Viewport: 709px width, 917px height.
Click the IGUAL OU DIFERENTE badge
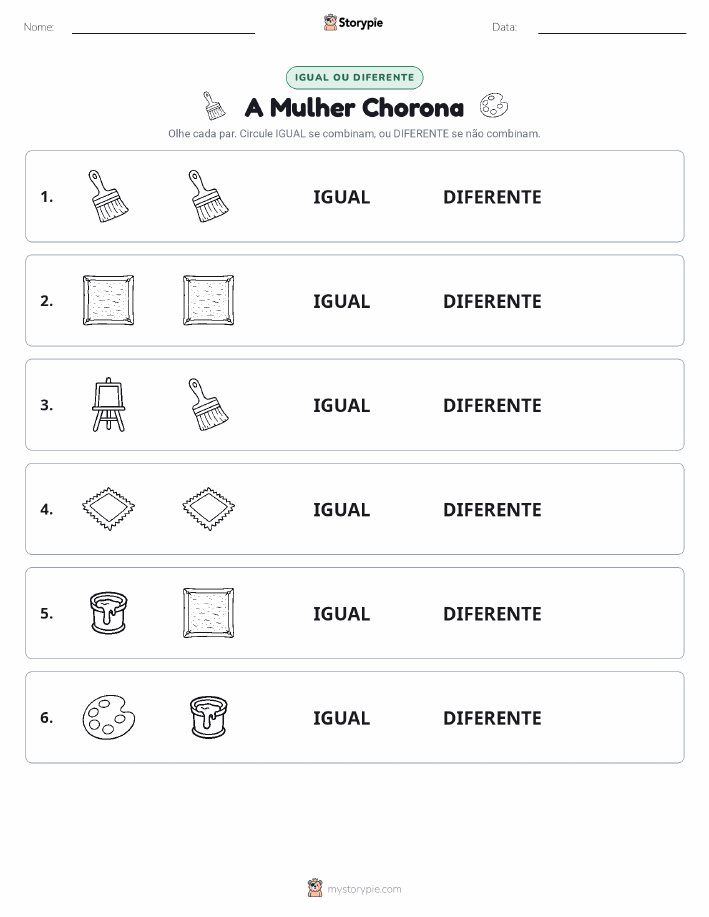pyautogui.click(x=354, y=77)
